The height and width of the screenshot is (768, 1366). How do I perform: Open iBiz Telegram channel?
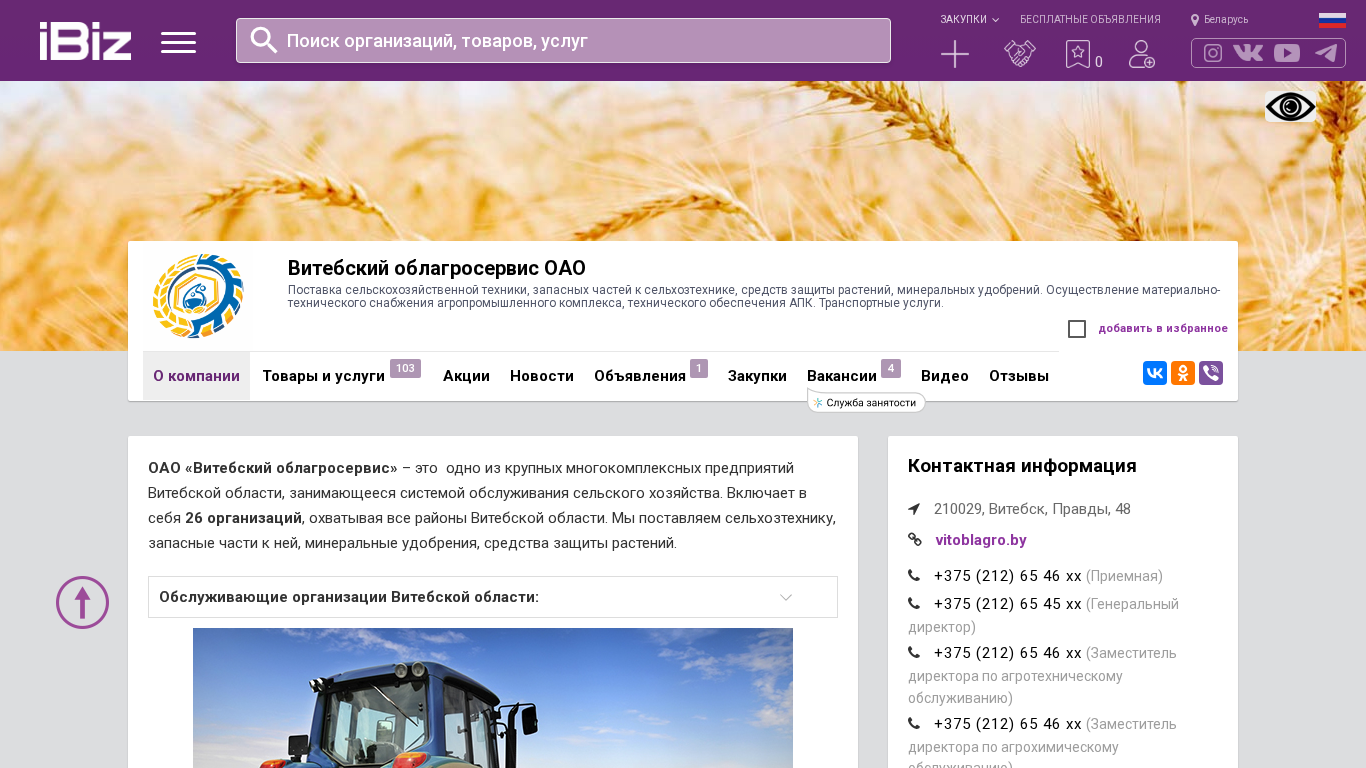click(x=1326, y=53)
